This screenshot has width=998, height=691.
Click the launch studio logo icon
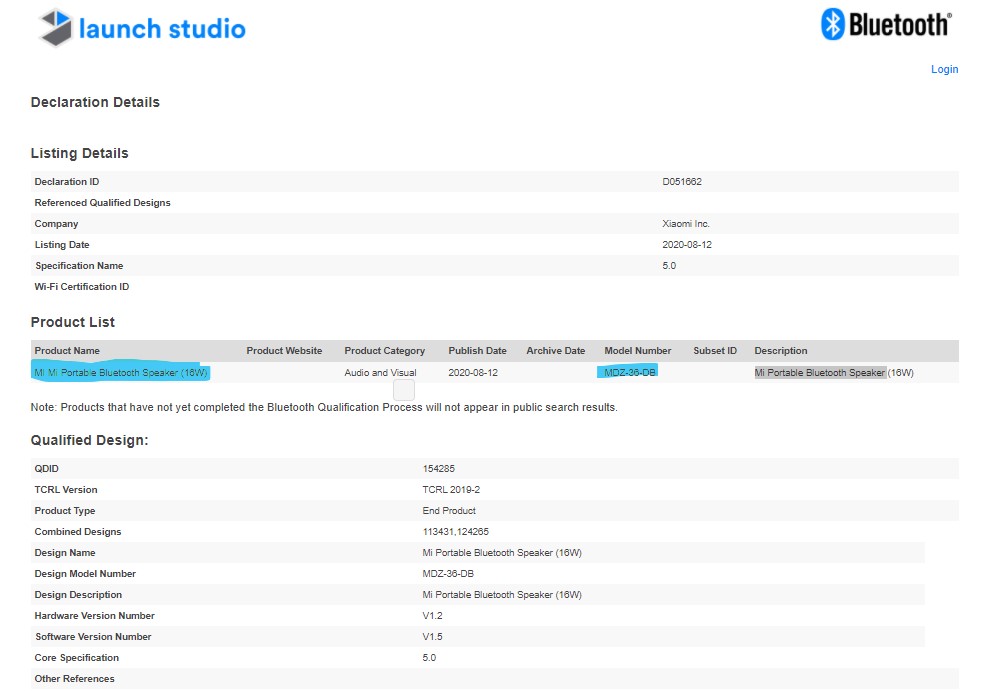click(55, 28)
